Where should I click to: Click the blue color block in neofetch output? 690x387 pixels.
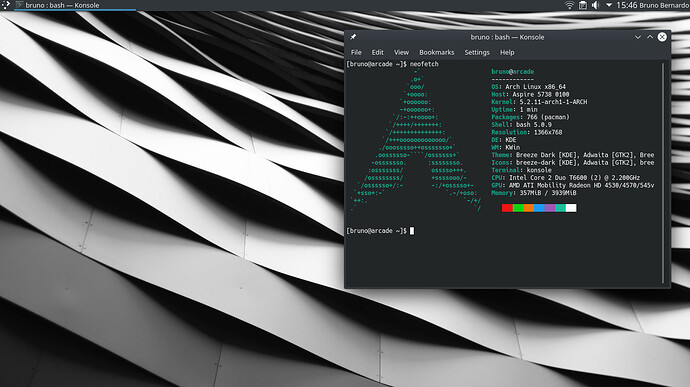pyautogui.click(x=539, y=208)
